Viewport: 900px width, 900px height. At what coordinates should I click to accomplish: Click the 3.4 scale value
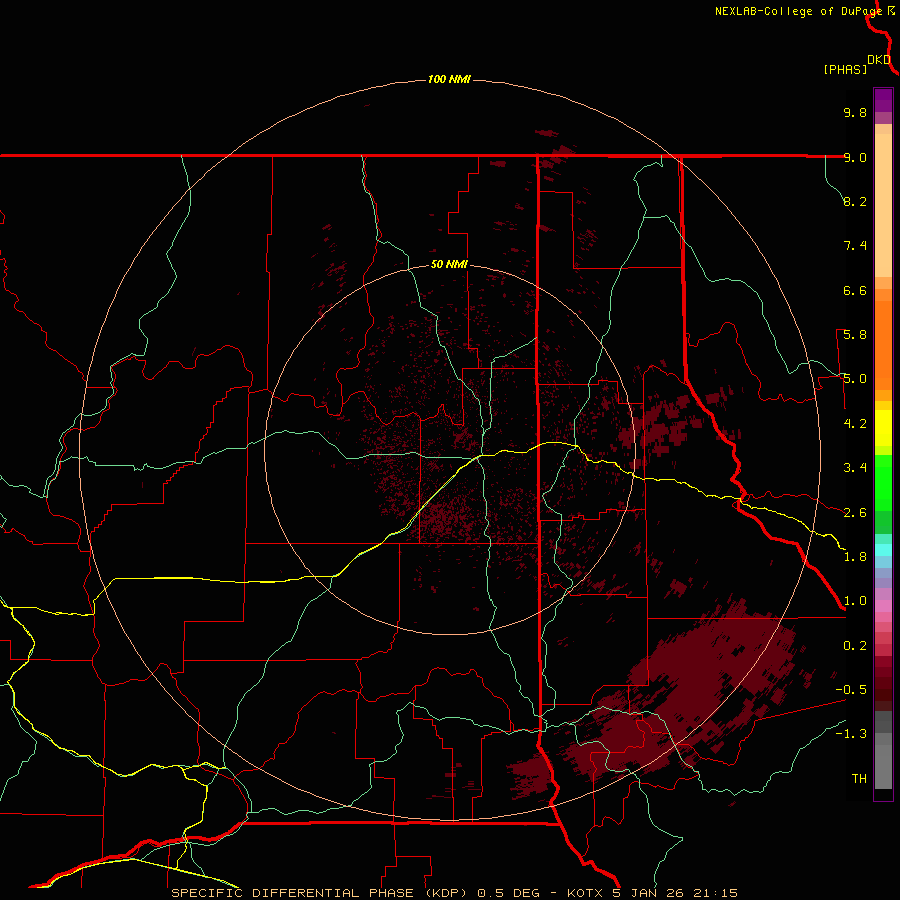[x=855, y=468]
